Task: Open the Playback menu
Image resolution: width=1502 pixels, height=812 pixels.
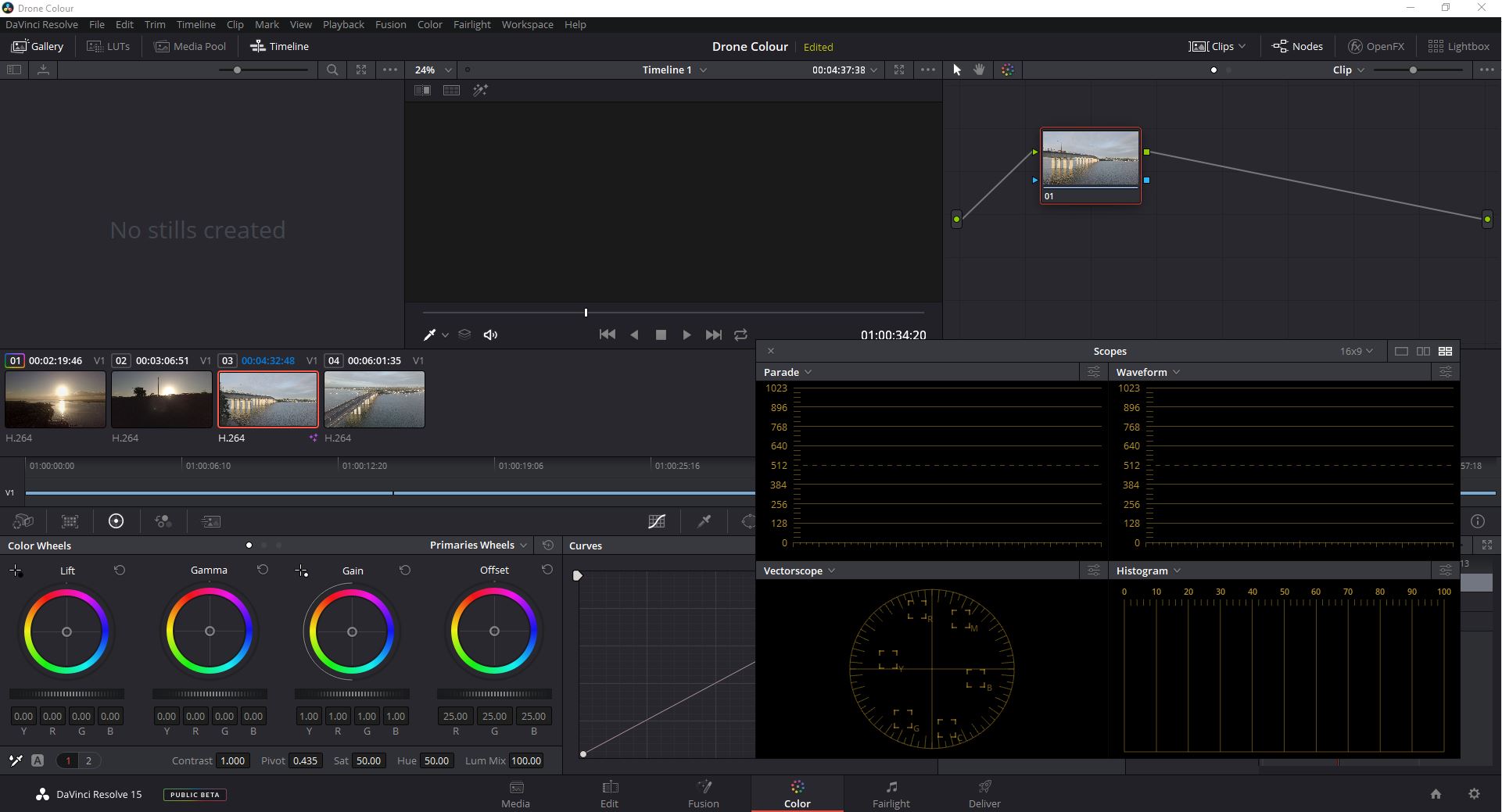Action: tap(343, 24)
